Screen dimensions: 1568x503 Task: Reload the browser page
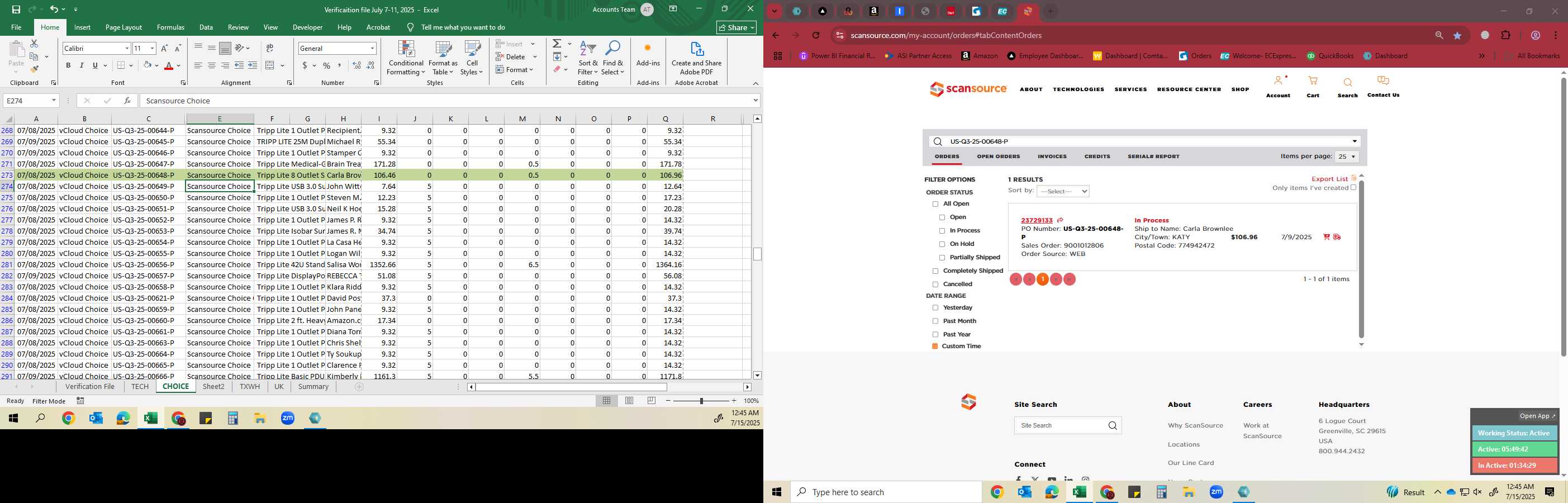[816, 35]
